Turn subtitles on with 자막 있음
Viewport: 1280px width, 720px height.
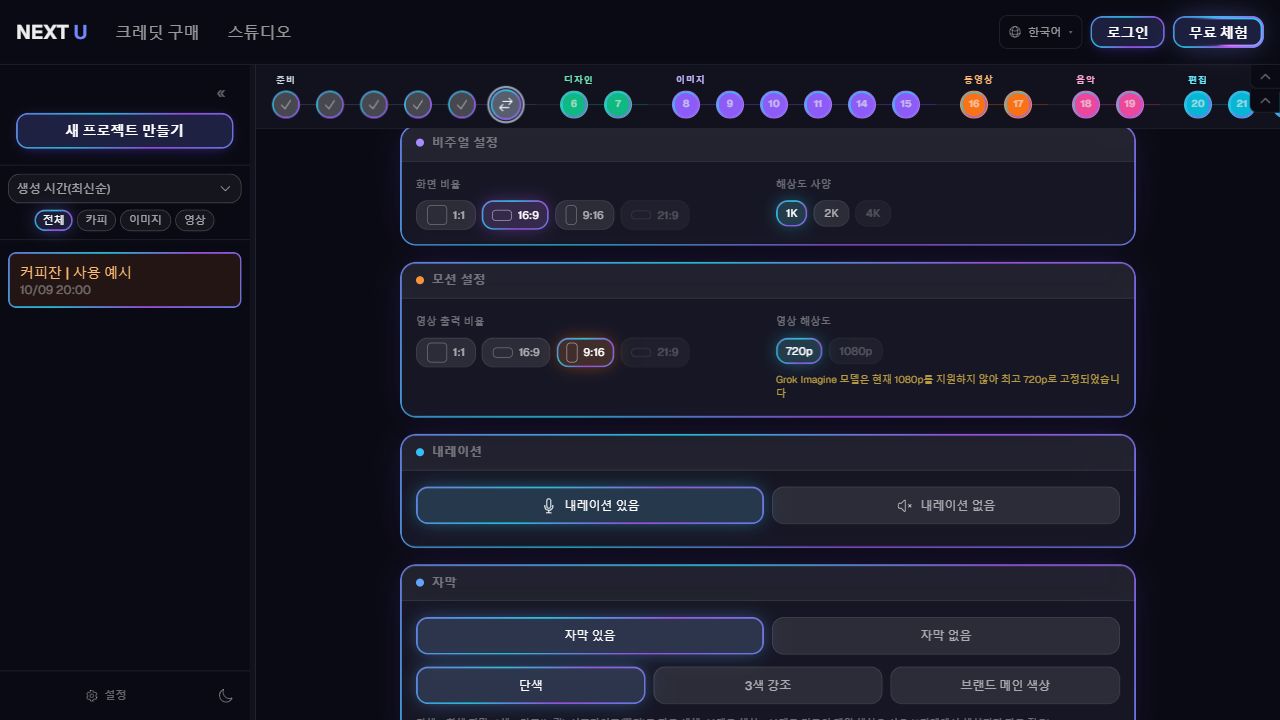(590, 636)
